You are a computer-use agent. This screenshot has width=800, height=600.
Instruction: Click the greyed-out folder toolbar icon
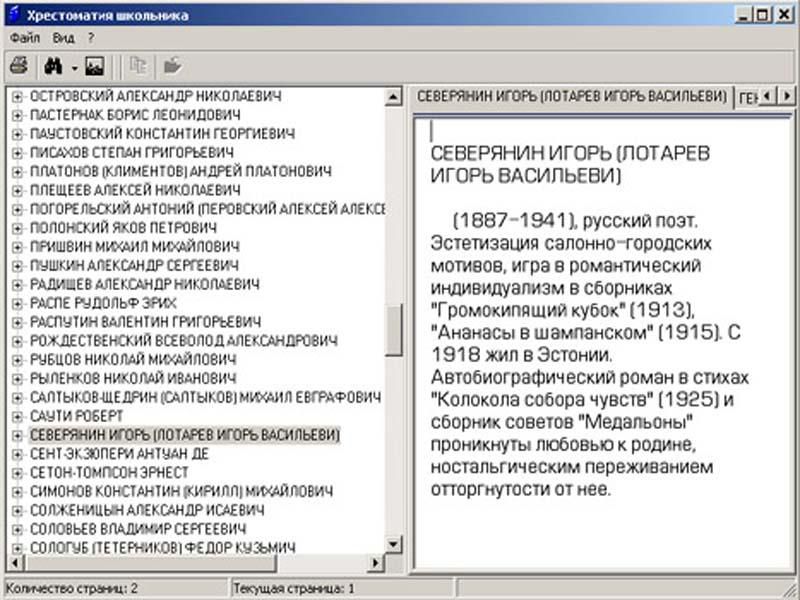tap(172, 66)
